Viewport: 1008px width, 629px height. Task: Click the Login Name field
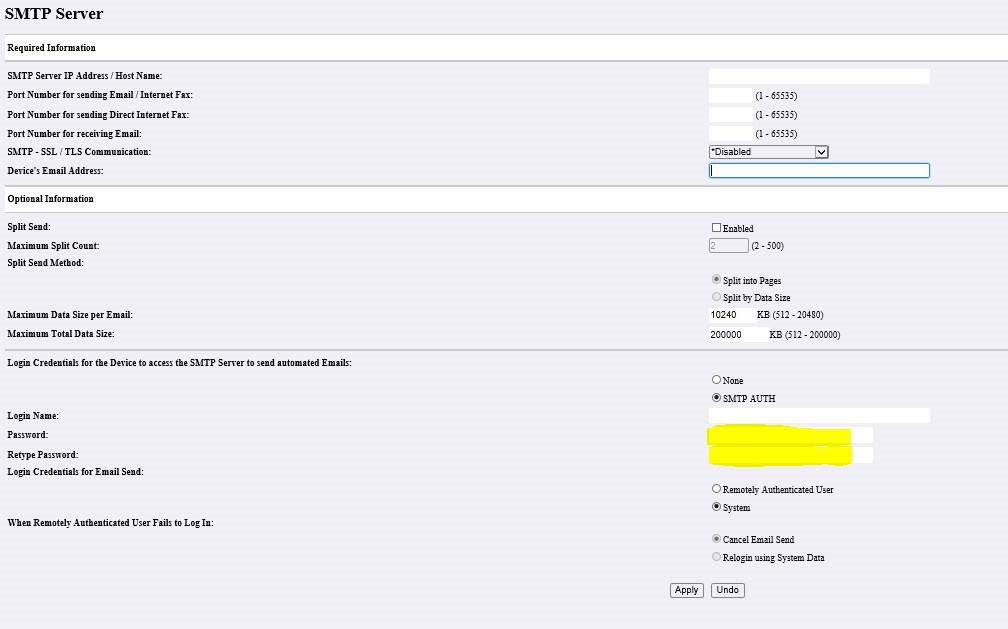point(818,416)
